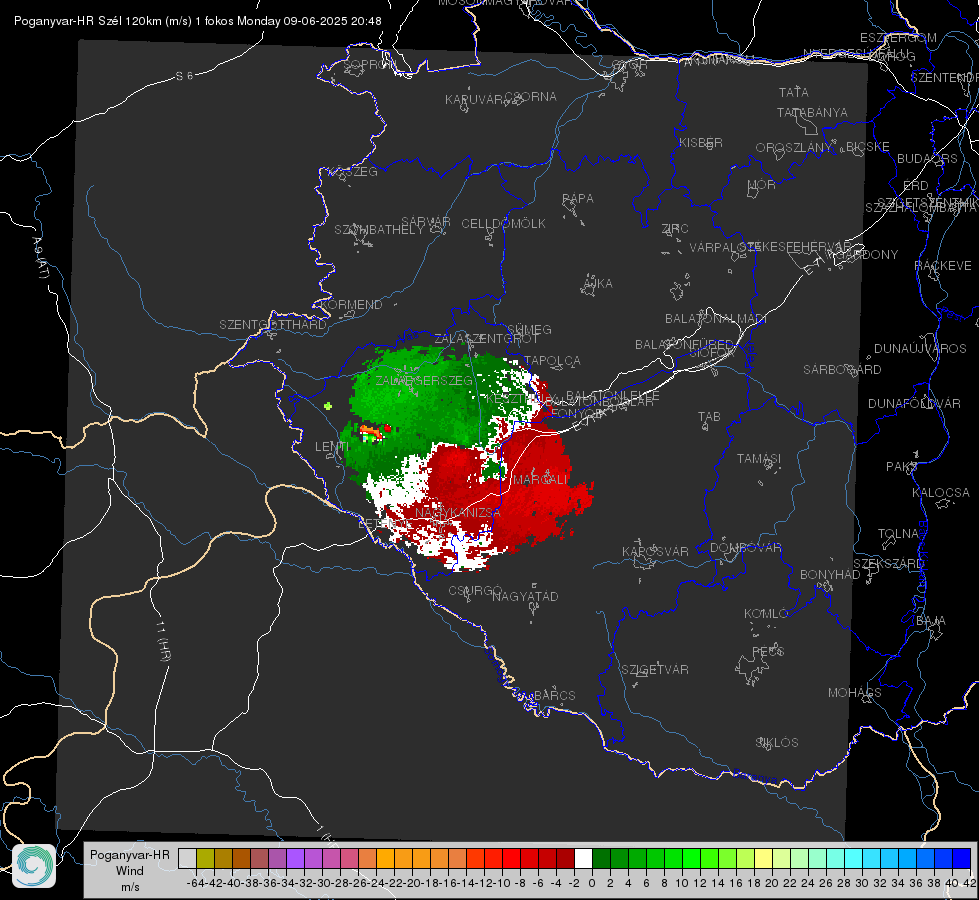Image resolution: width=979 pixels, height=900 pixels.
Task: Click the ZIRC city label
Action: coord(675,228)
